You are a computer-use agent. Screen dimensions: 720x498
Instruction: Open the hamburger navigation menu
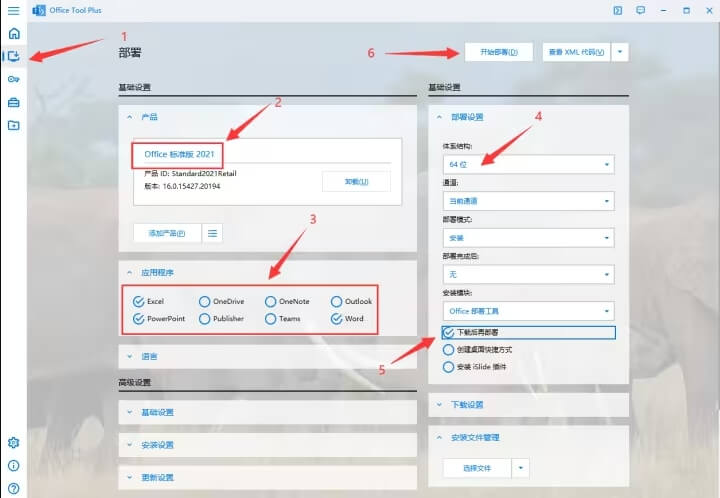pos(14,10)
